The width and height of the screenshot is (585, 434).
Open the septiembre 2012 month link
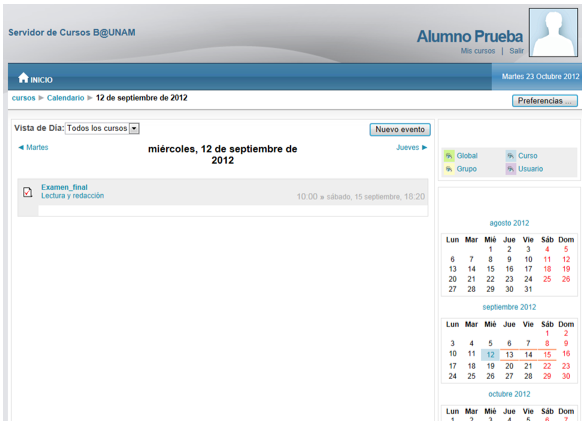click(x=509, y=307)
